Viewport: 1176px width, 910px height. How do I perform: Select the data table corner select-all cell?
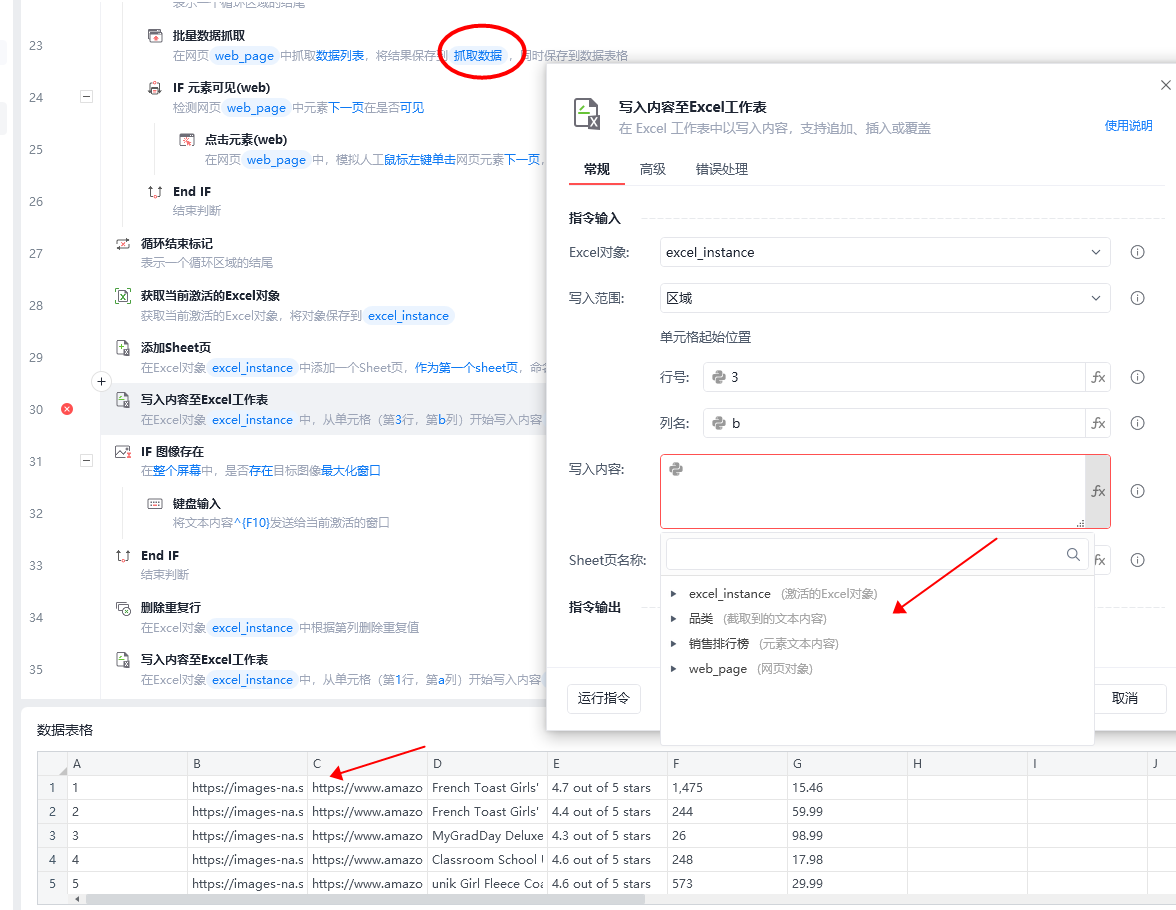click(52, 764)
